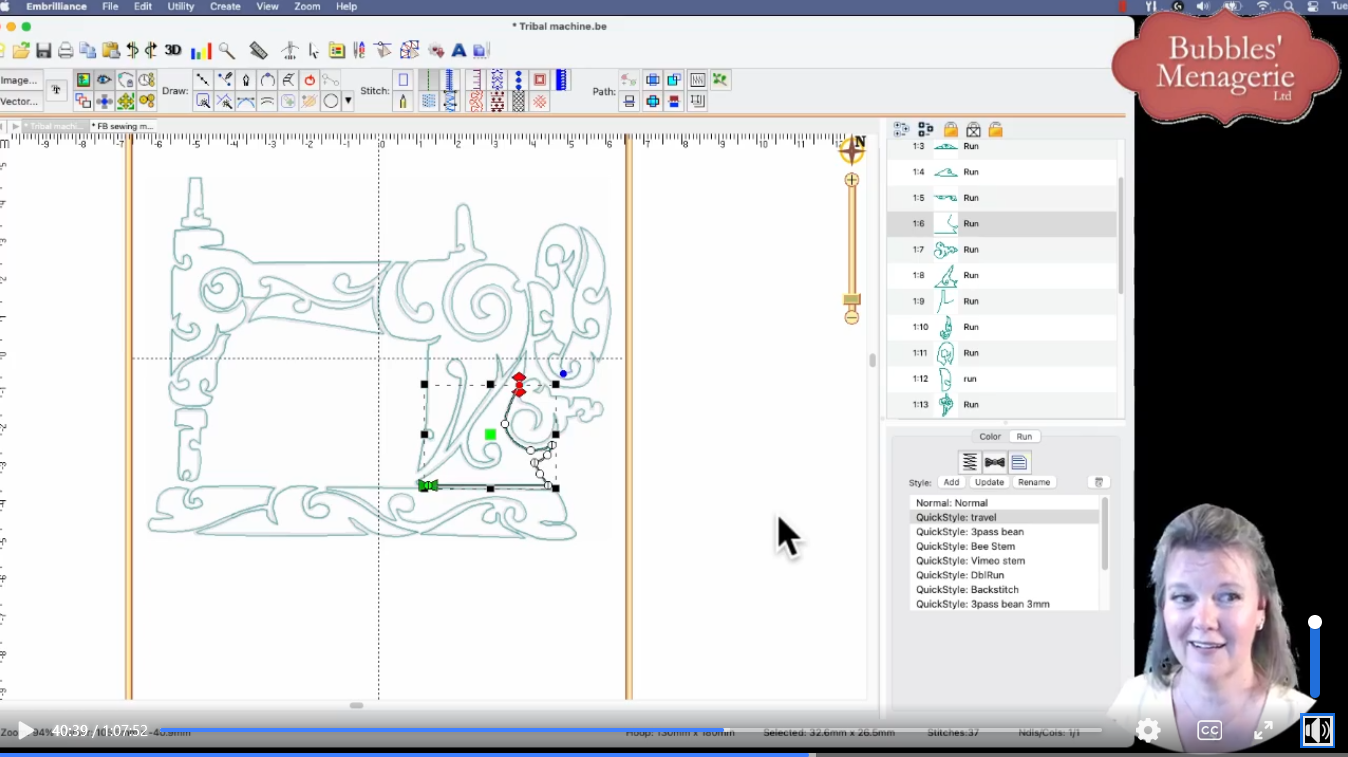The width and height of the screenshot is (1348, 757).
Task: Select the circle shape draw tool
Action: click(330, 101)
